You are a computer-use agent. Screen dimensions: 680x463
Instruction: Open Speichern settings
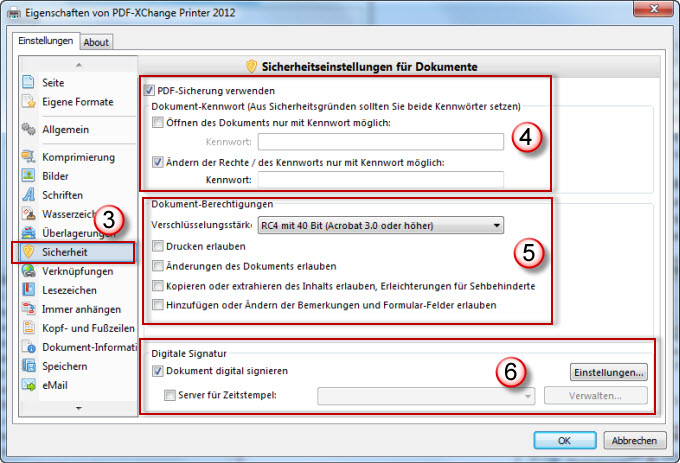(65, 366)
